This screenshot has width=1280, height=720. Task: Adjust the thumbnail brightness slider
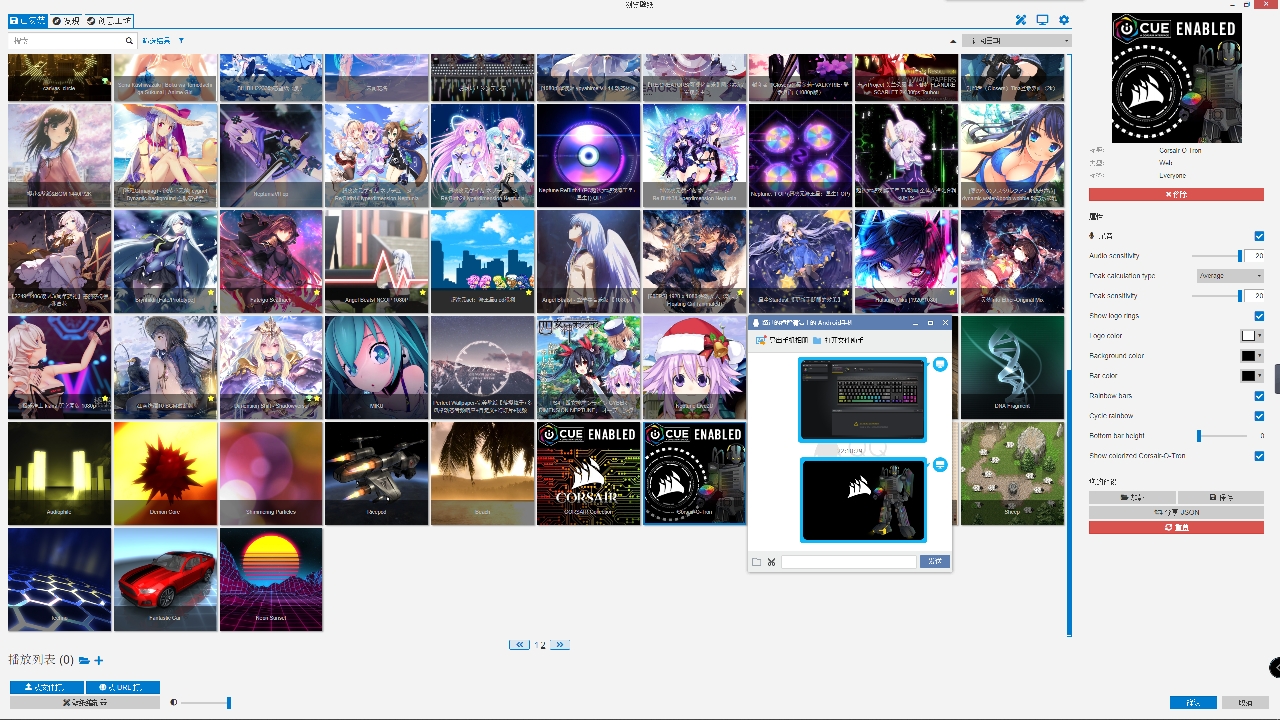tap(204, 703)
